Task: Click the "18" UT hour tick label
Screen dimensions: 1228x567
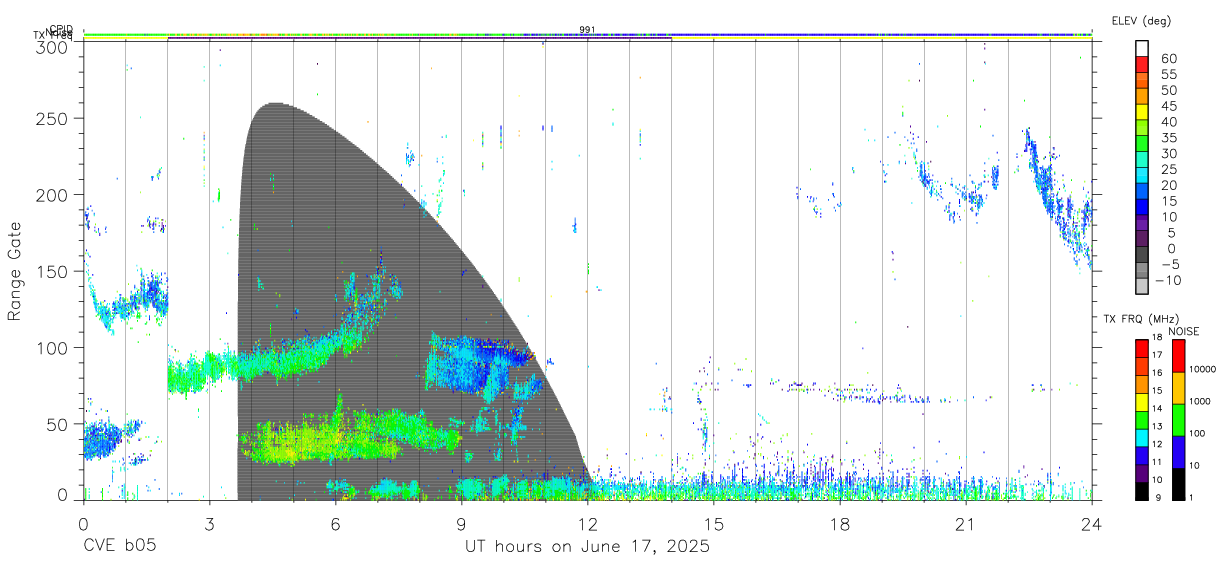Action: pos(839,524)
